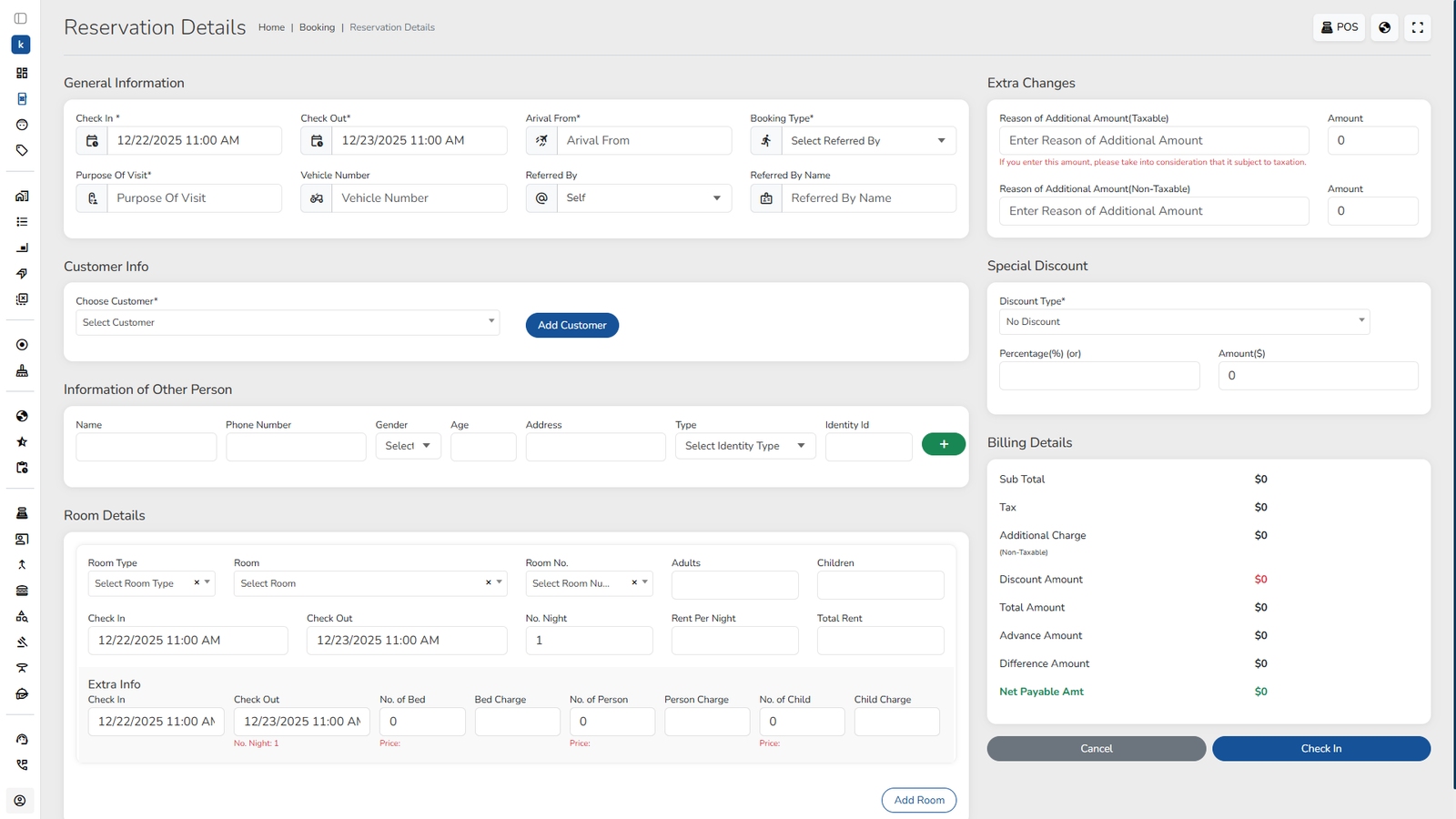Open the Check In calendar icon
Screen dimensions: 1456x819
(x=92, y=141)
